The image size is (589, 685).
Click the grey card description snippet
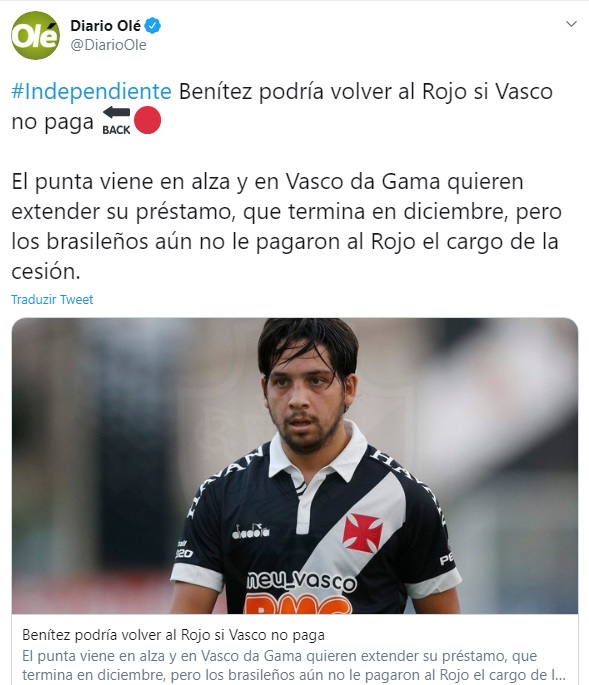coord(294,665)
